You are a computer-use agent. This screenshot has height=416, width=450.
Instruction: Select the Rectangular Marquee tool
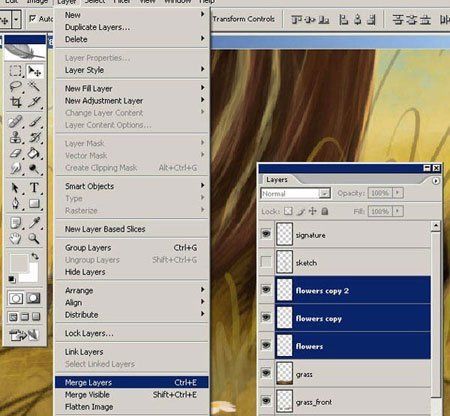15,71
